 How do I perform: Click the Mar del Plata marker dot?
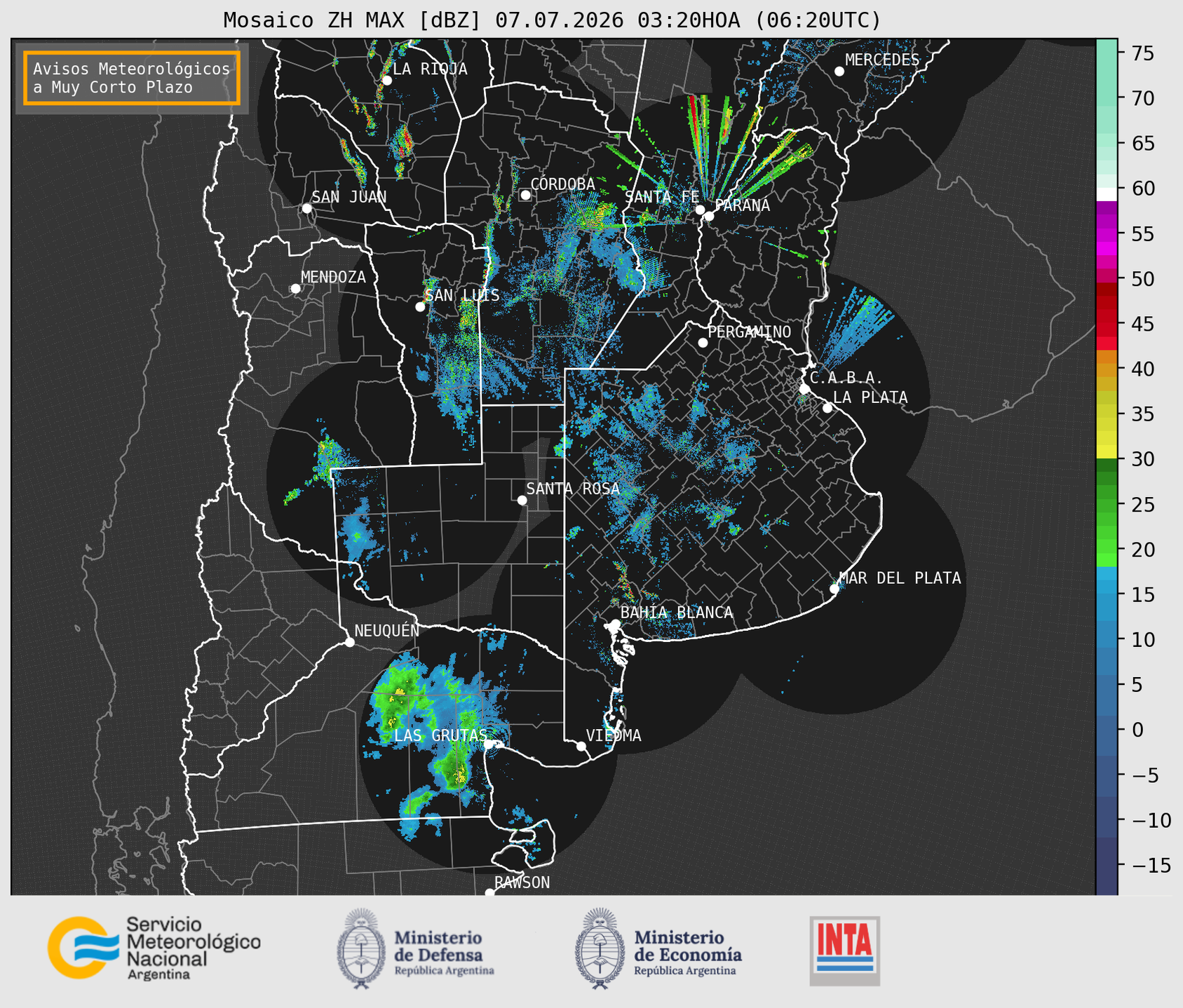[x=834, y=589]
